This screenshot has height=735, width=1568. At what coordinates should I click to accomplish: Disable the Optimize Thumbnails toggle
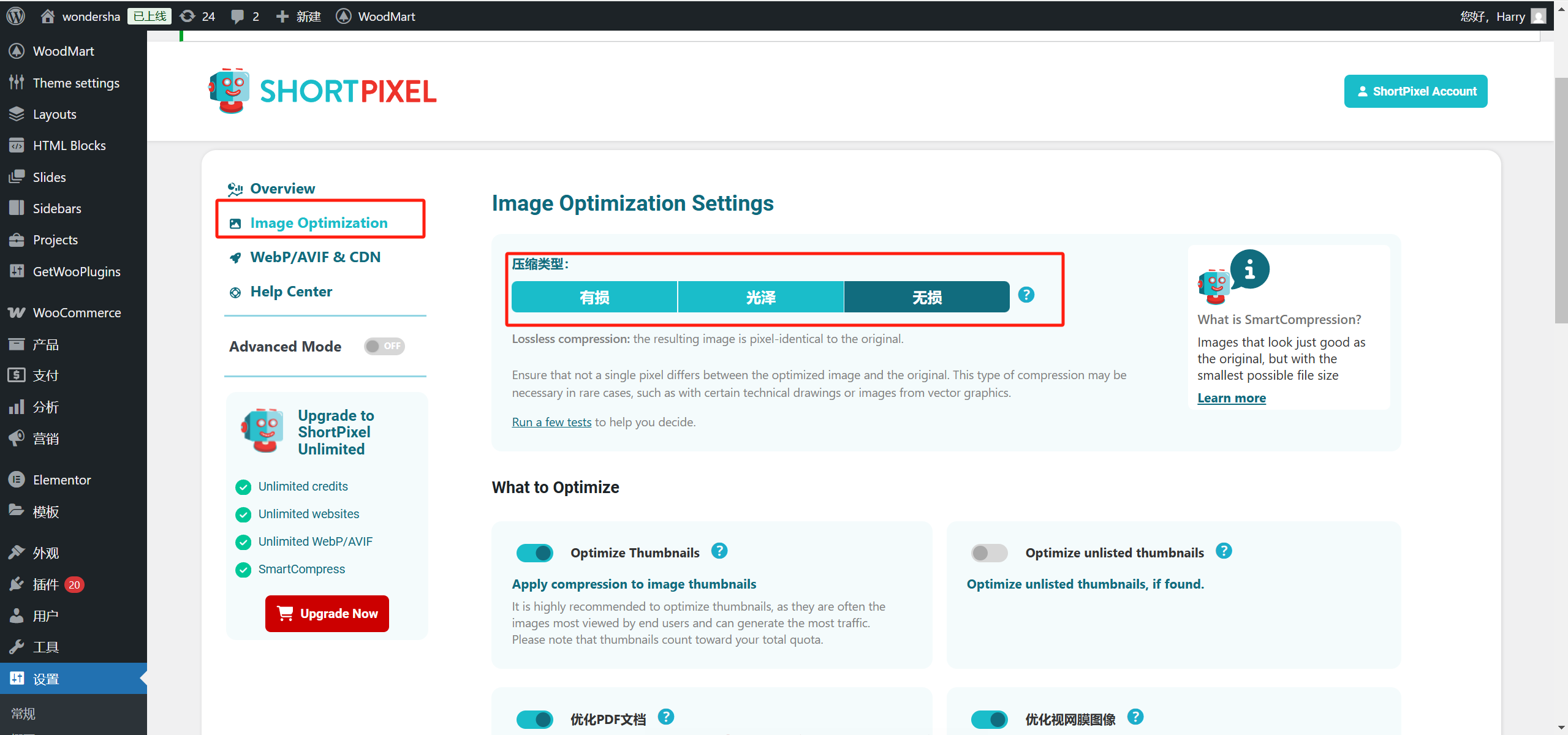[x=534, y=553]
